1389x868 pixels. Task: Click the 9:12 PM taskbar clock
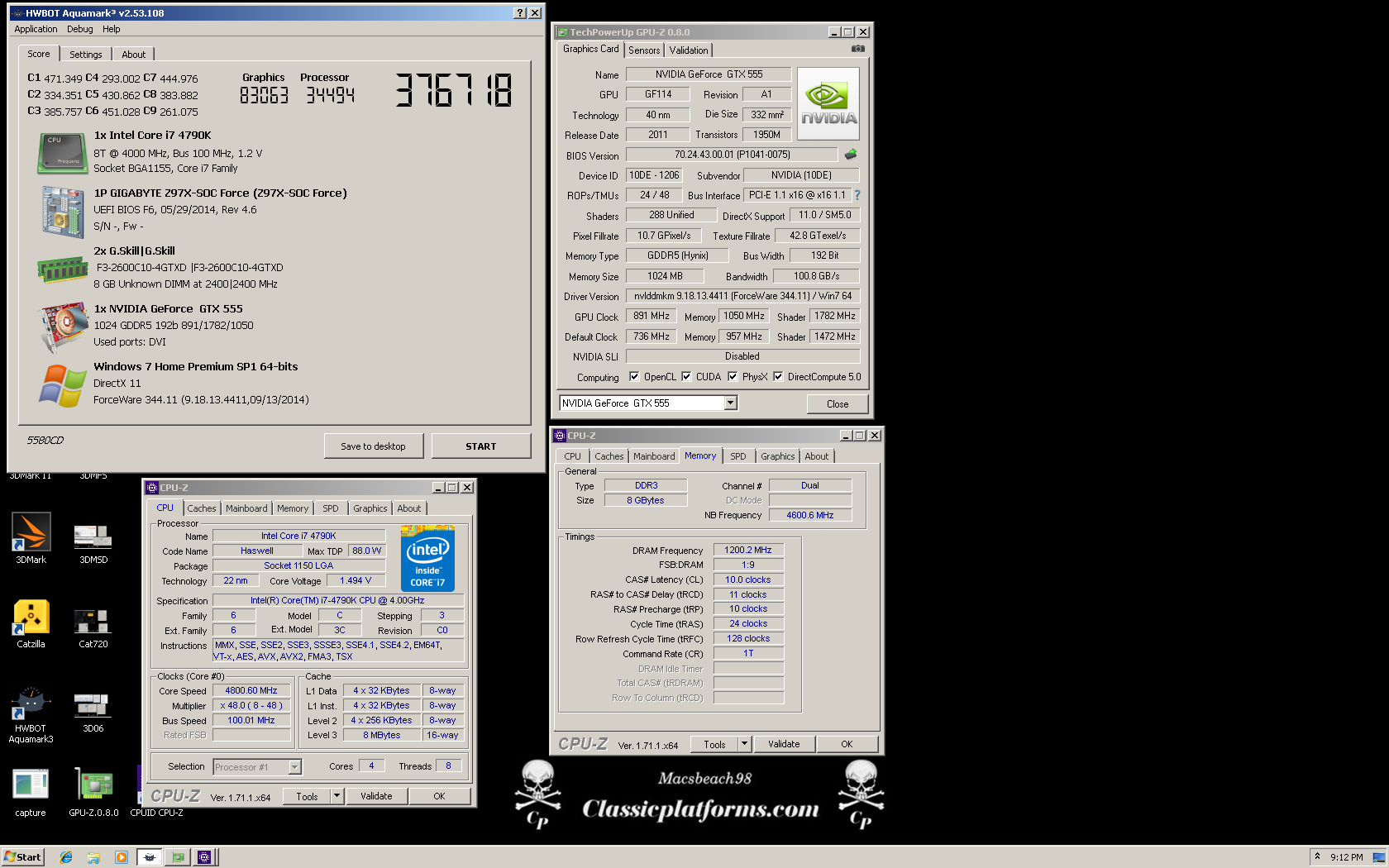click(x=1346, y=857)
